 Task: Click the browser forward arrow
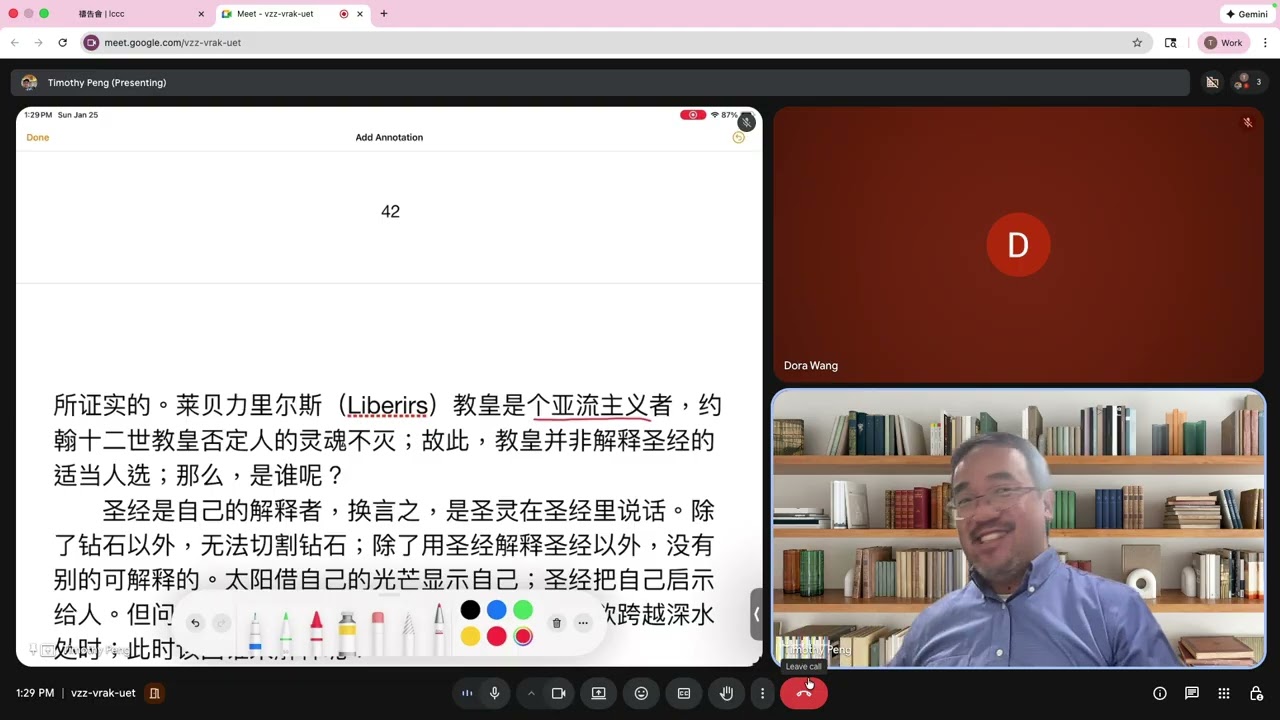(38, 43)
